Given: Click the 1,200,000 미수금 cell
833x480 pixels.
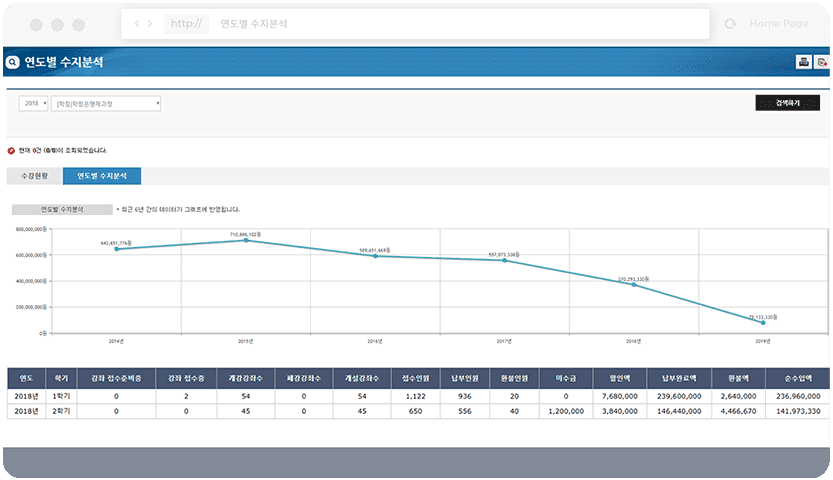Looking at the screenshot, I should (x=566, y=411).
